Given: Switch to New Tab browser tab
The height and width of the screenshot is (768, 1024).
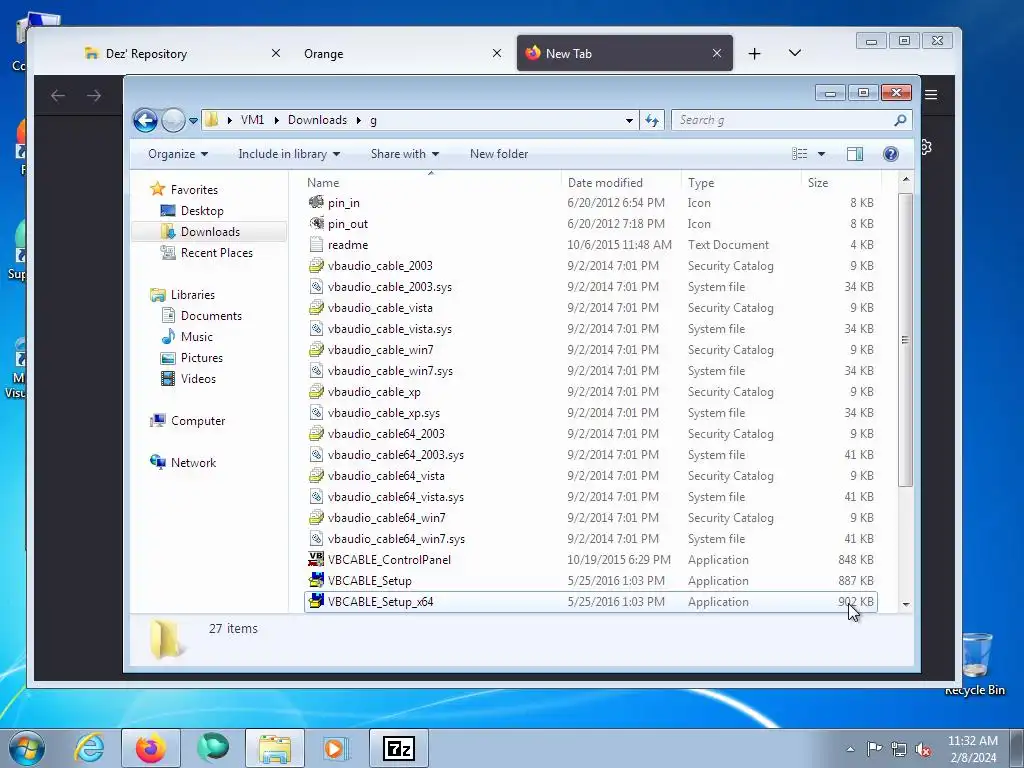Looking at the screenshot, I should (x=624, y=54).
